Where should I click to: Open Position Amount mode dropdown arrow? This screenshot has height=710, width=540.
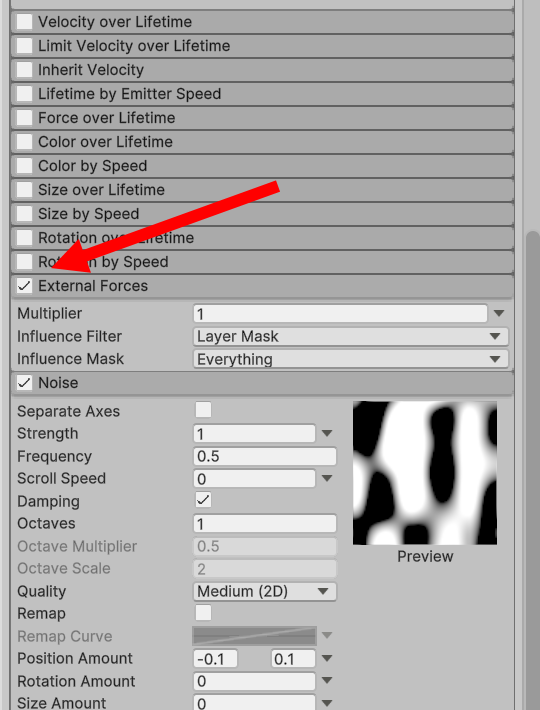point(327,658)
